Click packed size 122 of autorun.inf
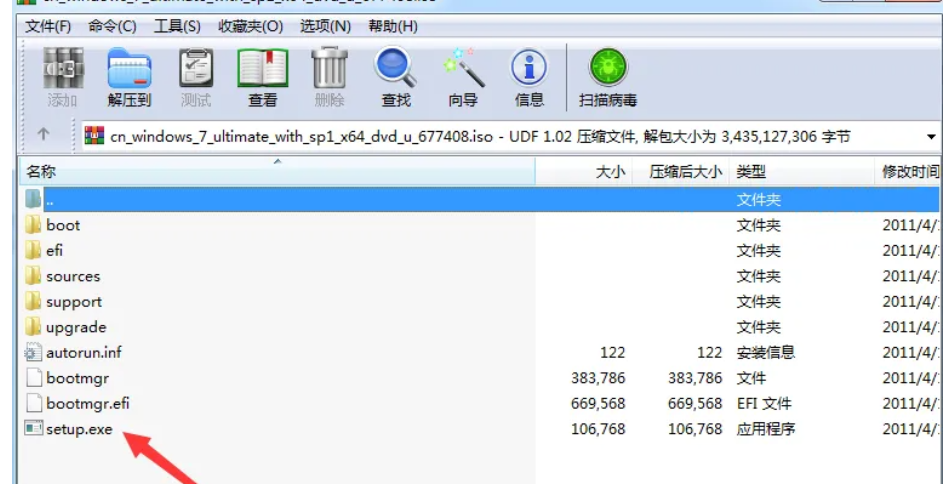 click(x=710, y=352)
